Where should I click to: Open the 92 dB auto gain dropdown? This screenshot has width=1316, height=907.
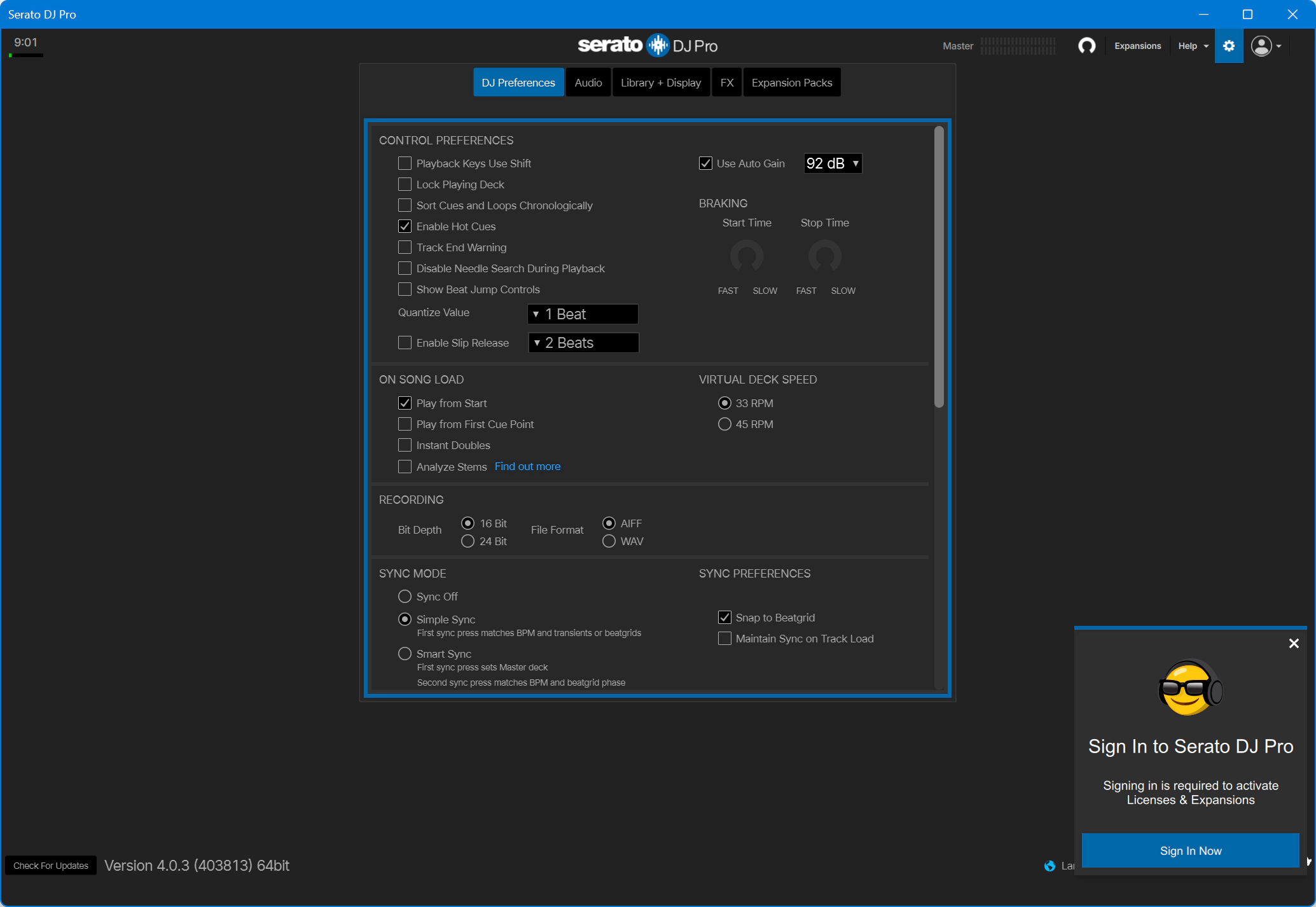833,163
